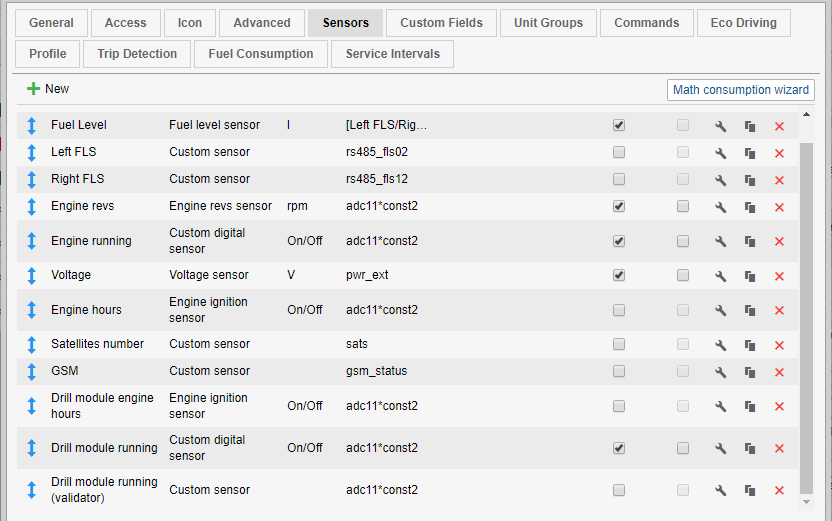Toggle the first checkbox for Voltage sensor

[x=619, y=274]
